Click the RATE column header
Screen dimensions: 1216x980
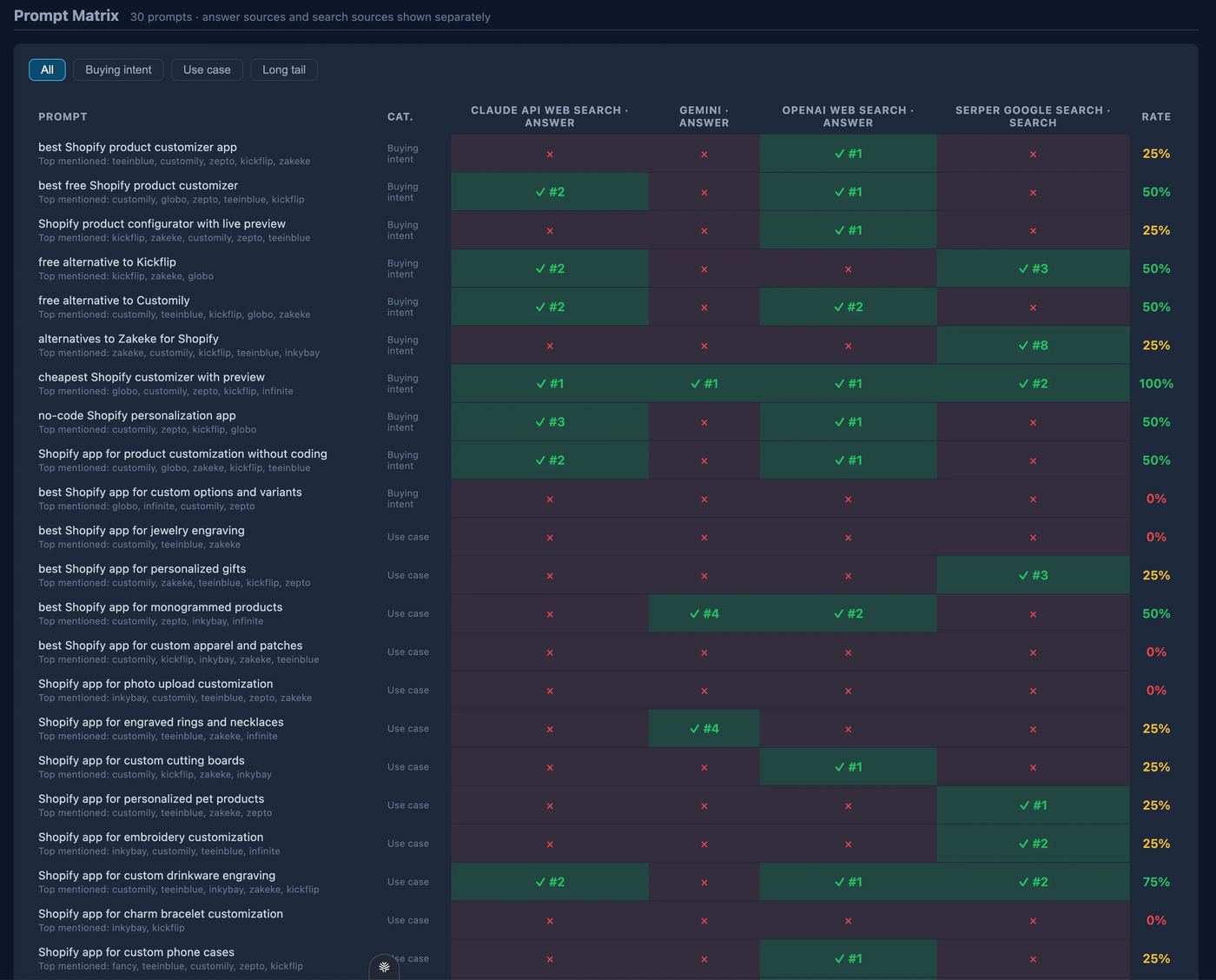point(1156,116)
